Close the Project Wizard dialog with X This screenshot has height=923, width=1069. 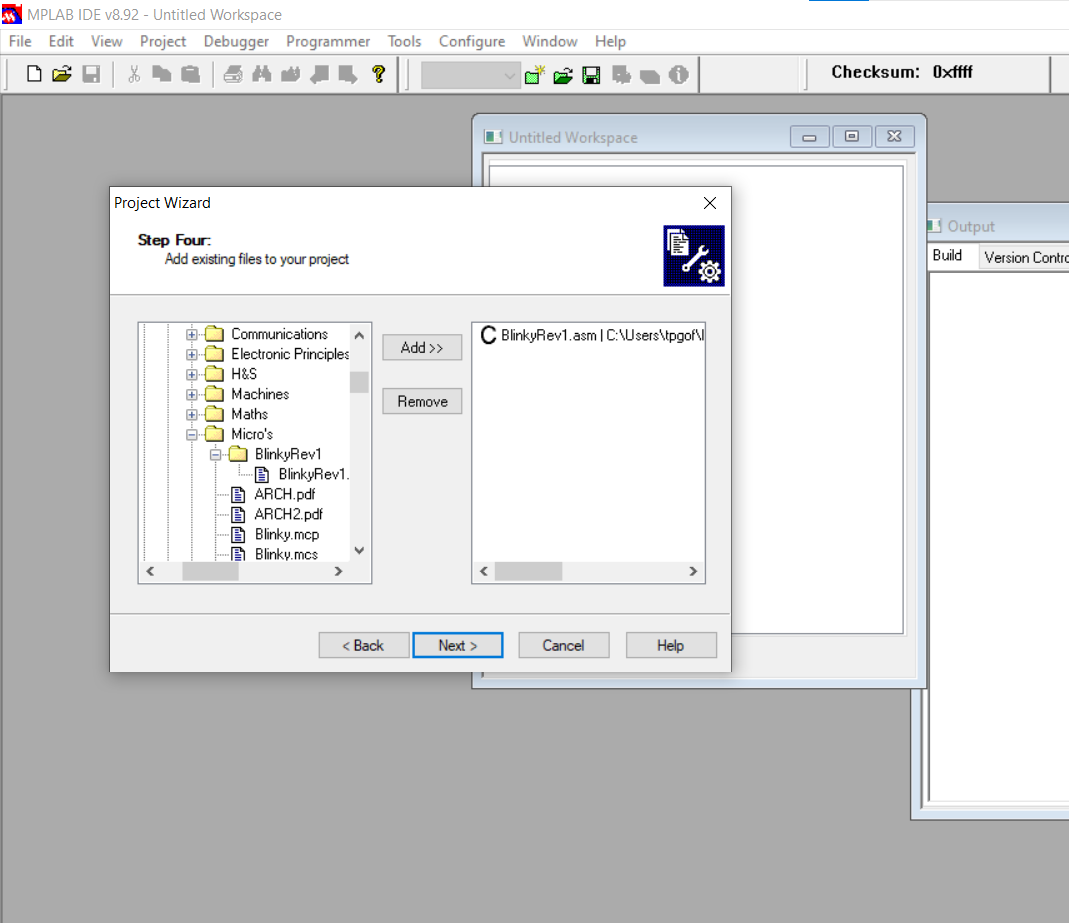pos(710,203)
